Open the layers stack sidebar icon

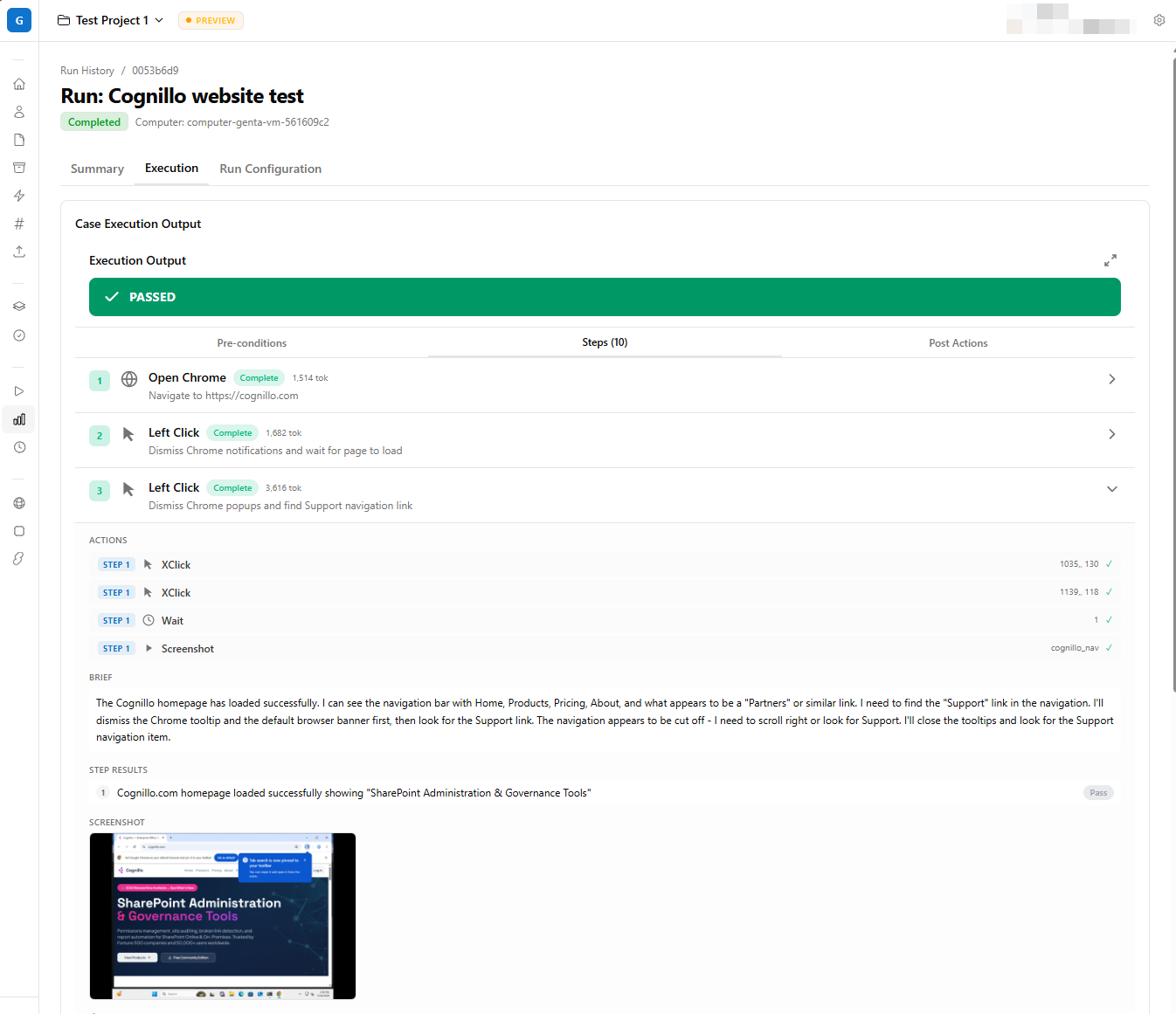pyautogui.click(x=19, y=307)
